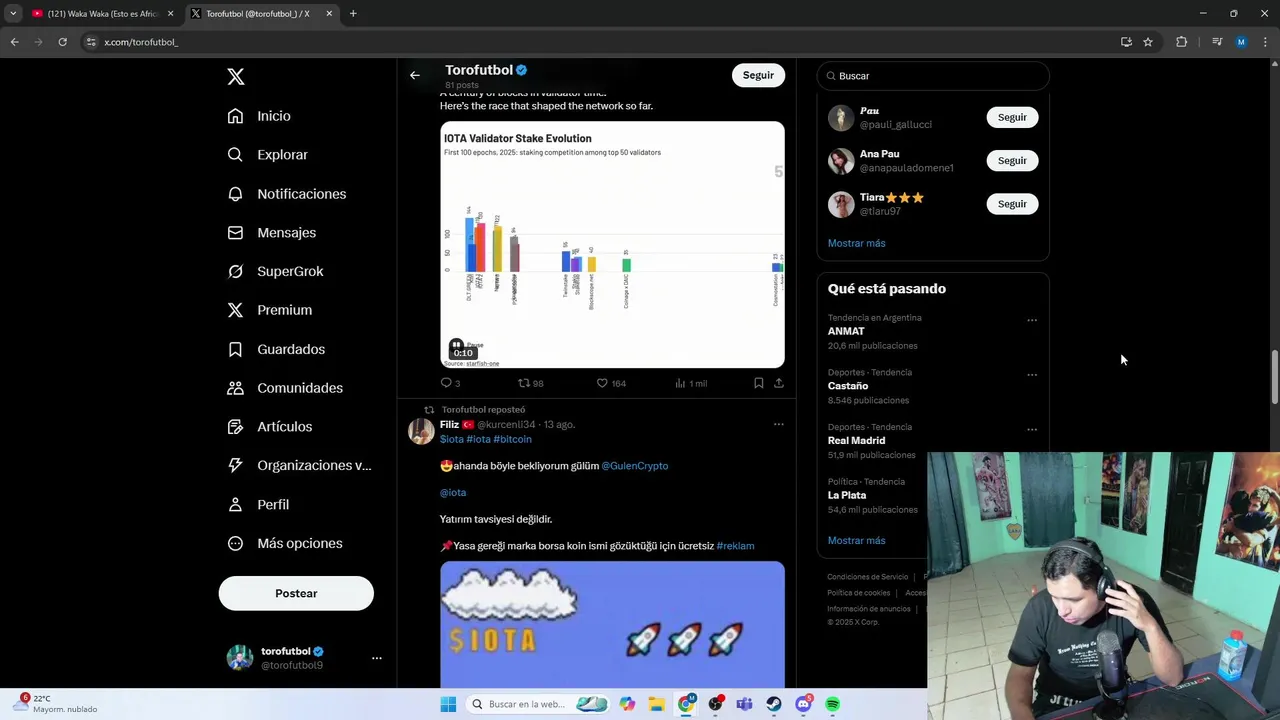Open Chrome profile avatar M
Screen dimensions: 1280x720
[x=1241, y=42]
